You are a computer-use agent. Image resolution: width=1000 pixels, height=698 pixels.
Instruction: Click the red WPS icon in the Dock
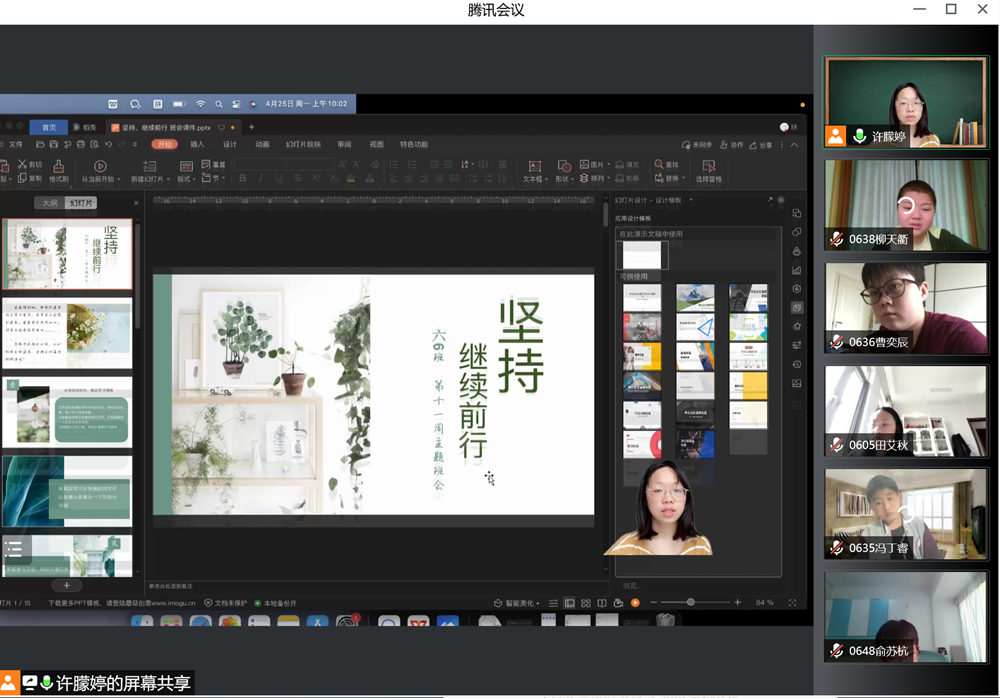[418, 621]
